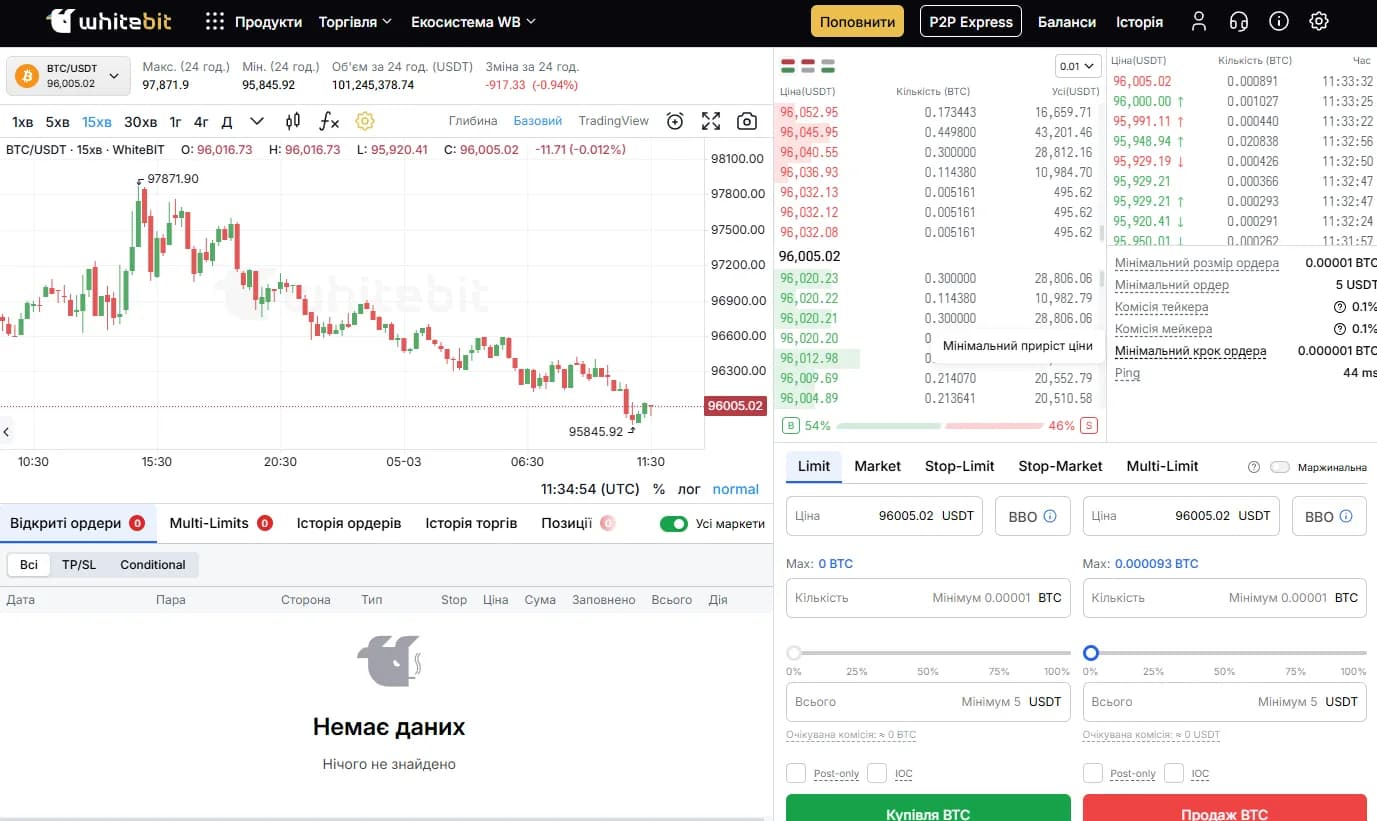Toggle percent scale on chart
This screenshot has width=1377, height=821.
(659, 489)
